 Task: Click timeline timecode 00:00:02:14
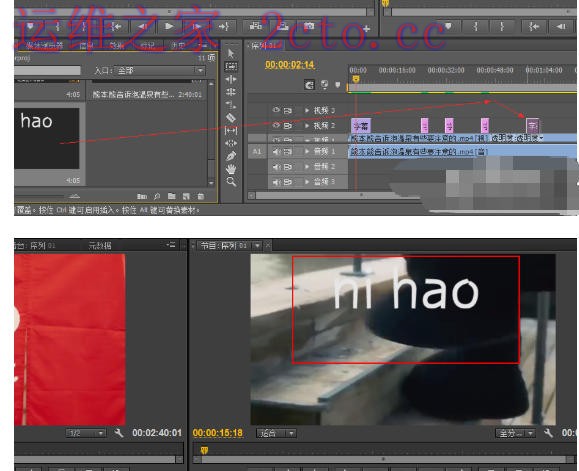tap(290, 65)
